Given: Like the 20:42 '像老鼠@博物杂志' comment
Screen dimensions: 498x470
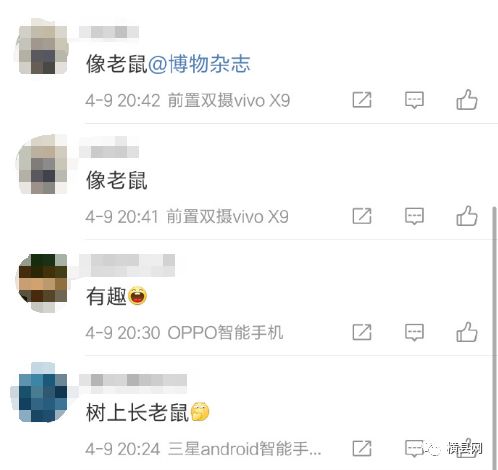Looking at the screenshot, I should click(x=467, y=99).
